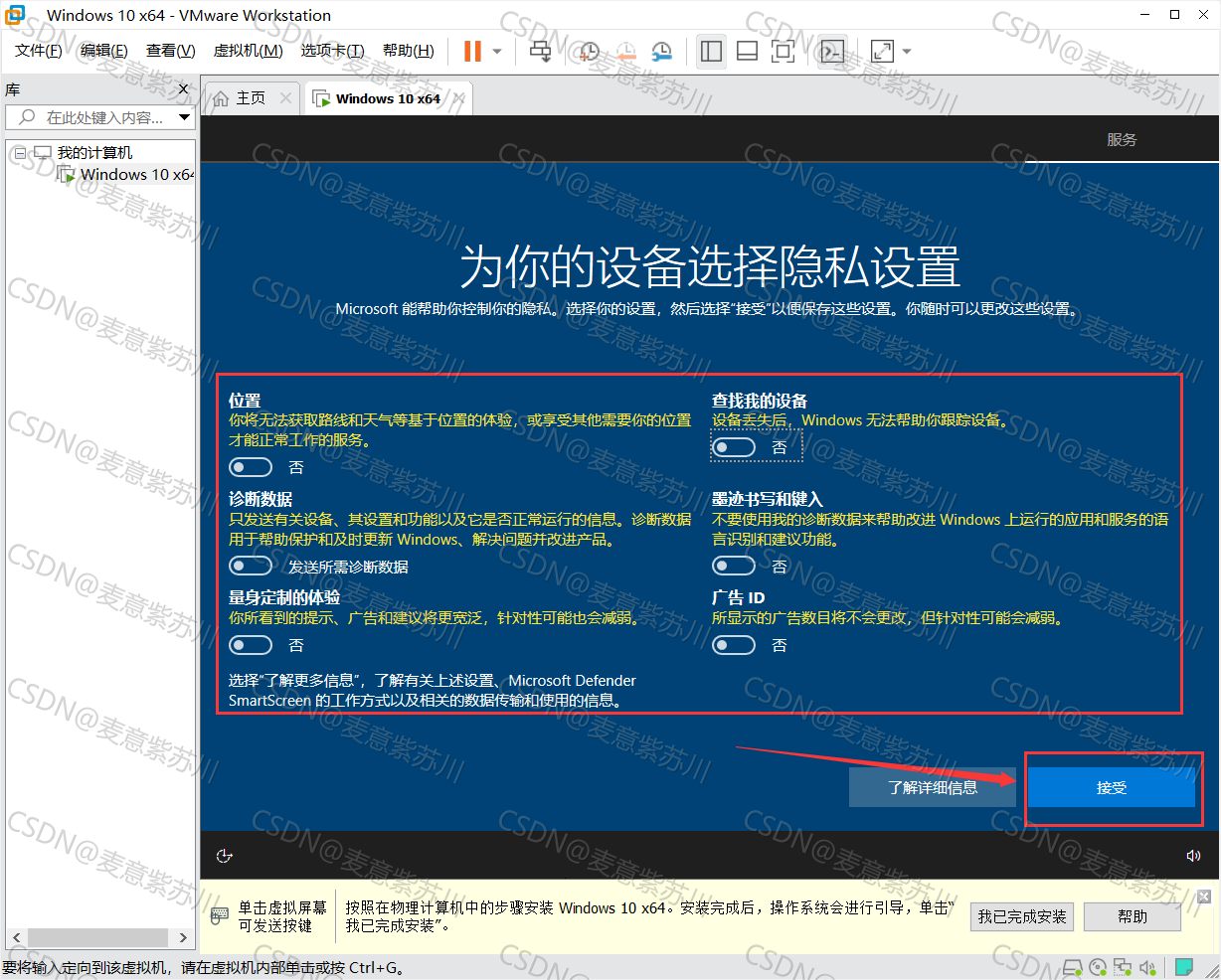Click the library scrollbar left arrow
This screenshot has height=980, width=1221.
click(x=17, y=937)
